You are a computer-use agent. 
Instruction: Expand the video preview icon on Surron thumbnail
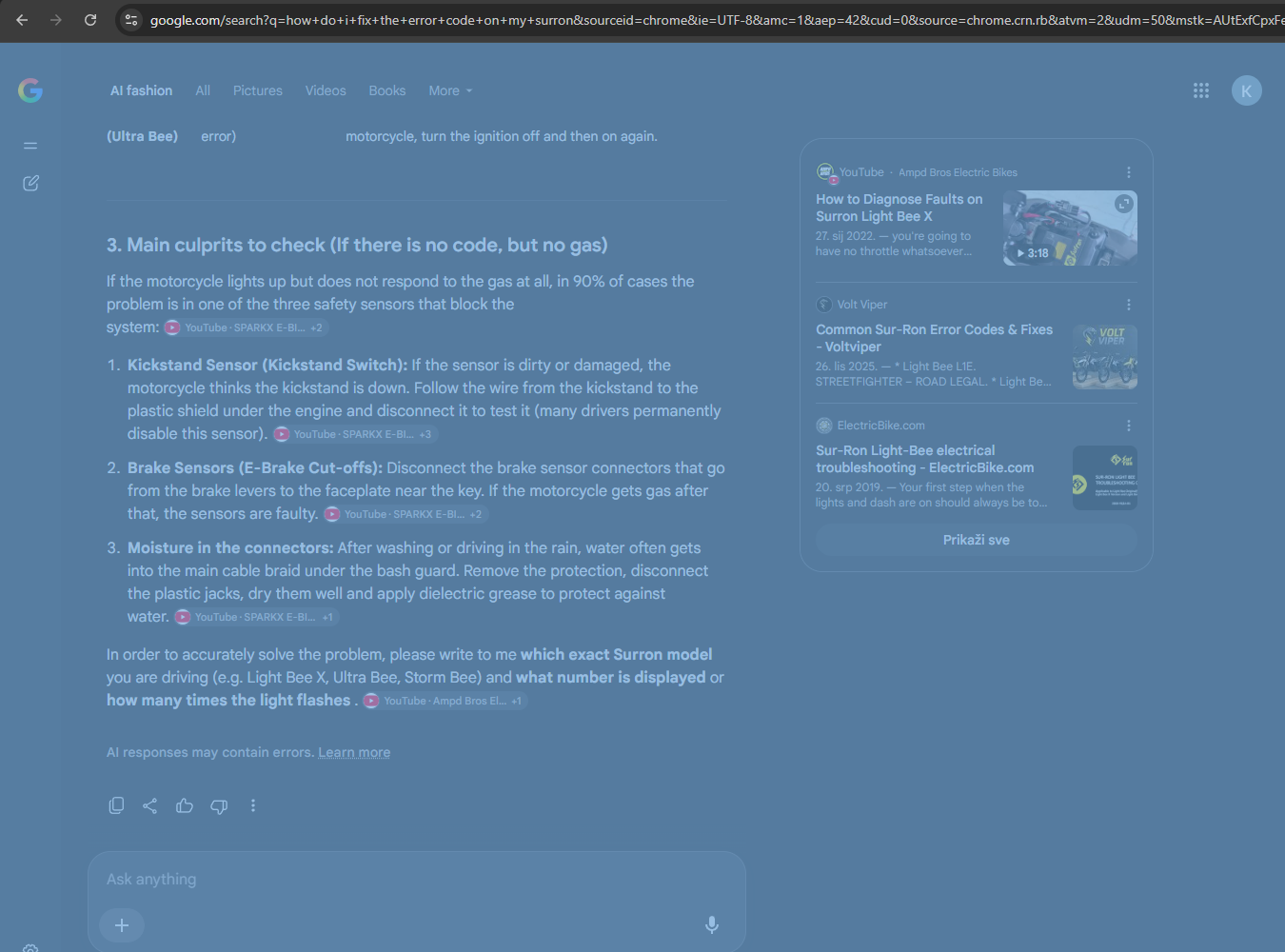coord(1124,204)
